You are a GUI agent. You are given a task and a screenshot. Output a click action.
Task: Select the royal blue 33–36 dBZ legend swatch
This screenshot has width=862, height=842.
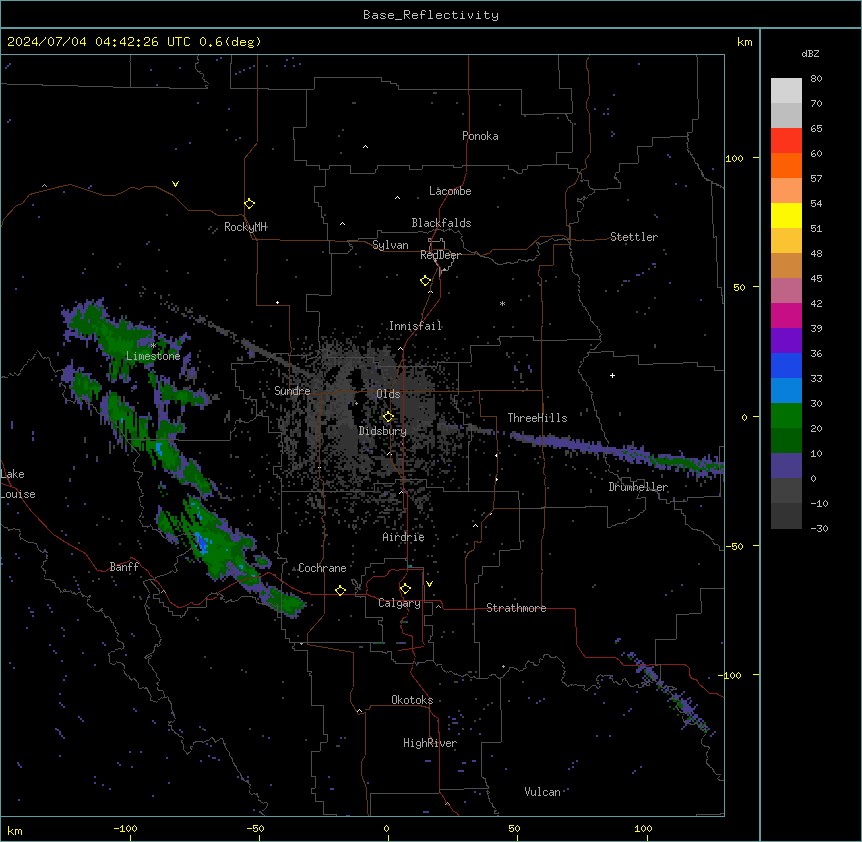[786, 365]
